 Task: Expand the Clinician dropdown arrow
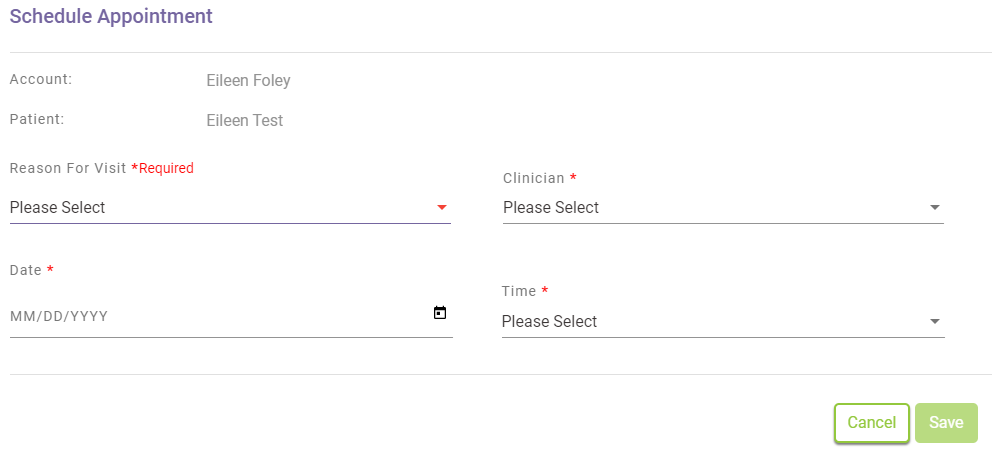934,208
